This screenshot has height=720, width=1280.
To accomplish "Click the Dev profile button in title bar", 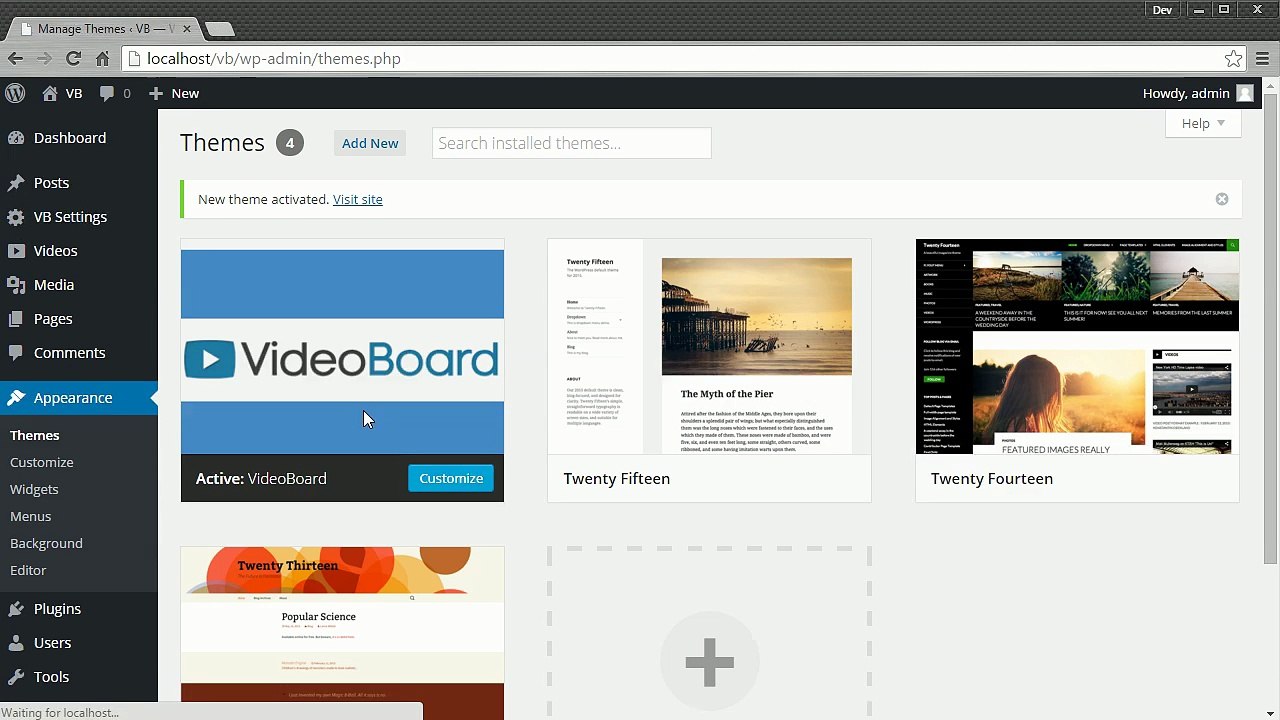I will pyautogui.click(x=1162, y=10).
